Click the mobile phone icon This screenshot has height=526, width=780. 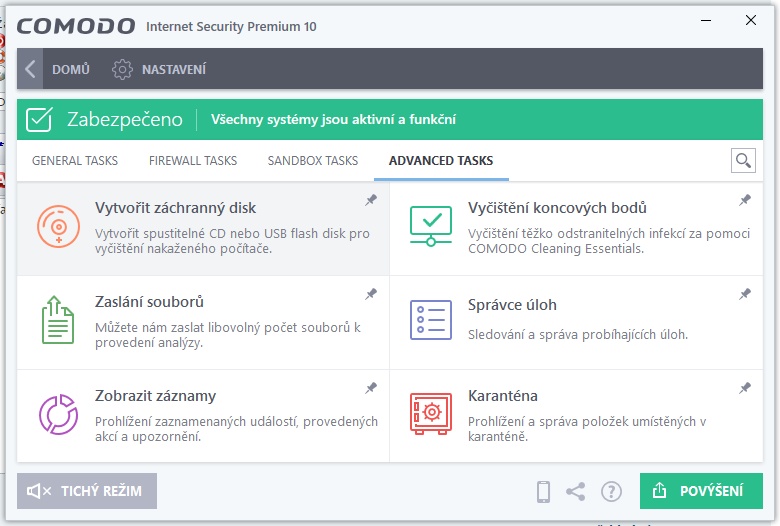[544, 491]
